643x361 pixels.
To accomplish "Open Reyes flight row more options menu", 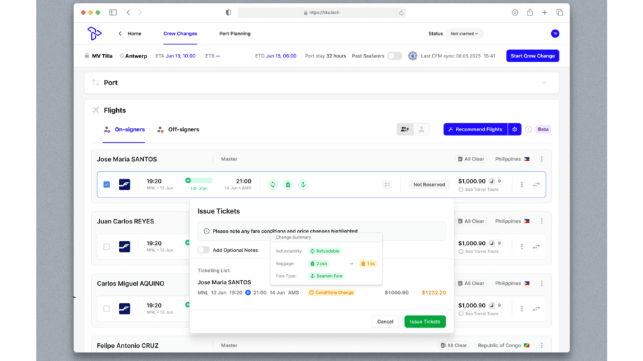I will (x=522, y=247).
